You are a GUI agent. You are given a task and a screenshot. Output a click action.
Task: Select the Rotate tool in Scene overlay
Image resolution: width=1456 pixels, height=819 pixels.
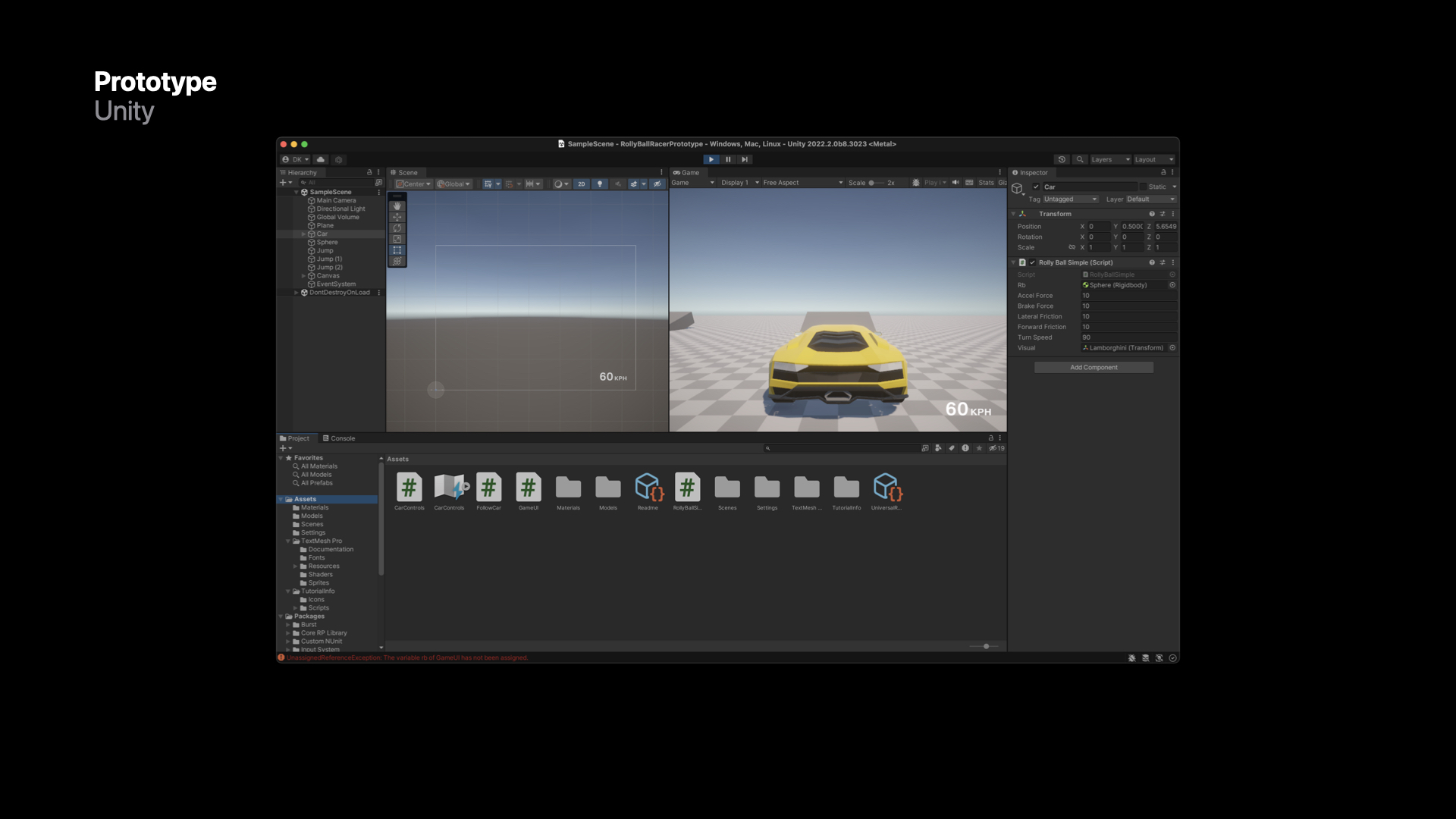[397, 228]
